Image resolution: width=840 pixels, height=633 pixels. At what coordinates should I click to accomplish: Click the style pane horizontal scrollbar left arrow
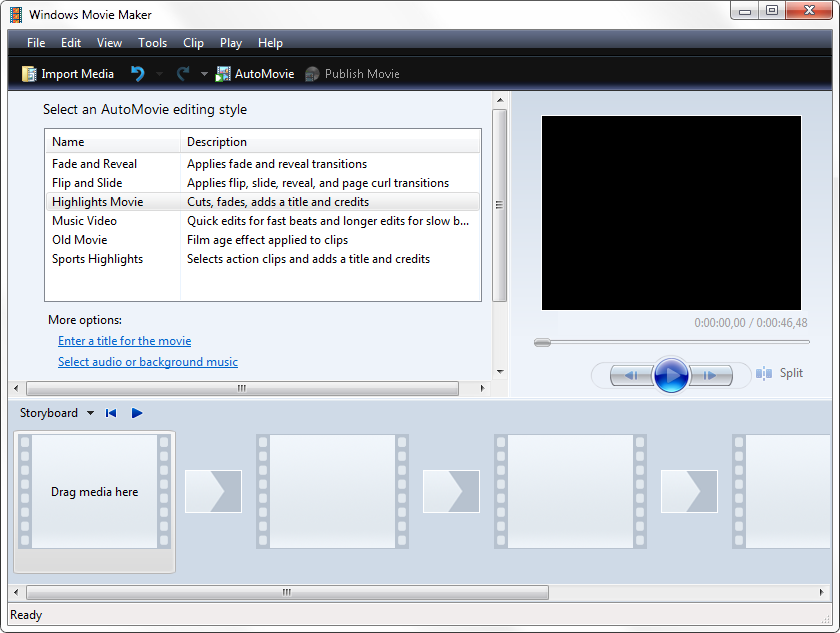[x=16, y=388]
